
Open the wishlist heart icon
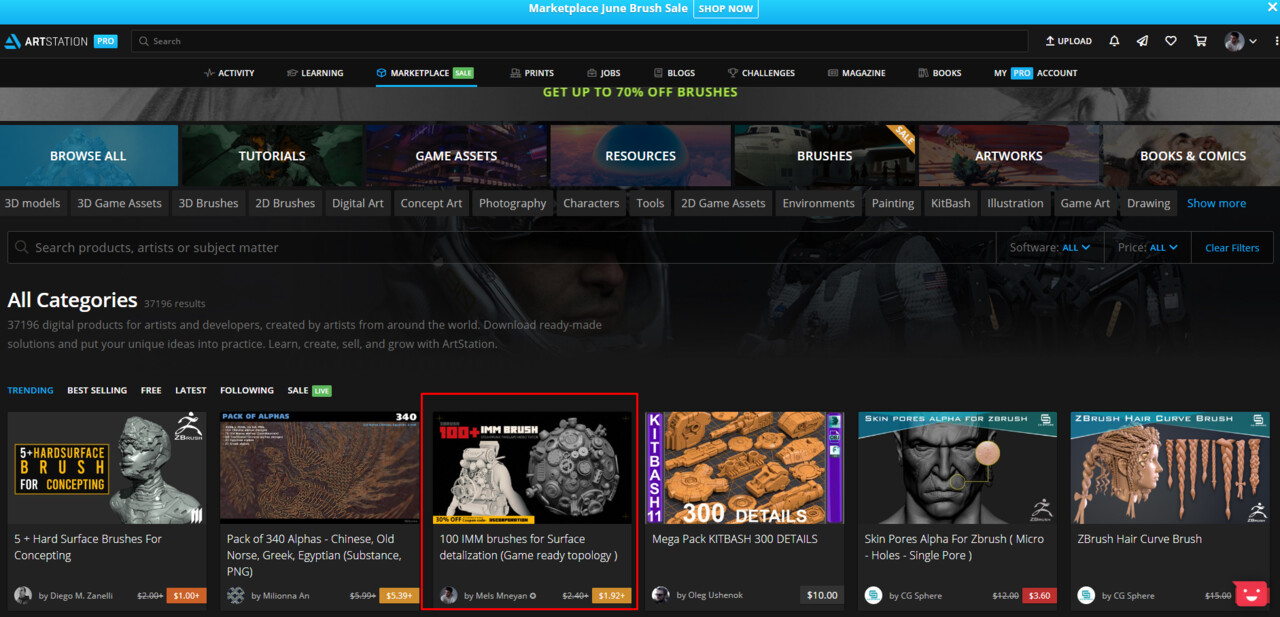point(1170,41)
